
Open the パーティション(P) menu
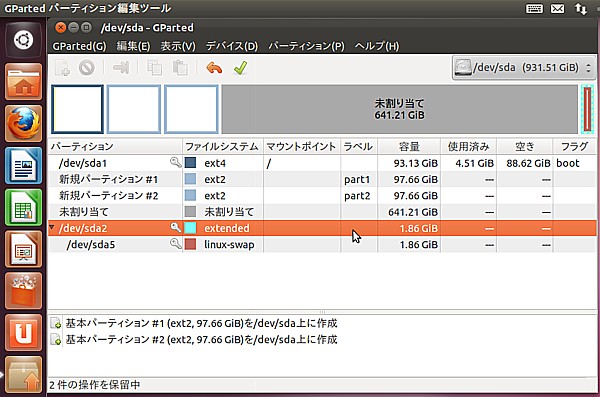pos(307,46)
